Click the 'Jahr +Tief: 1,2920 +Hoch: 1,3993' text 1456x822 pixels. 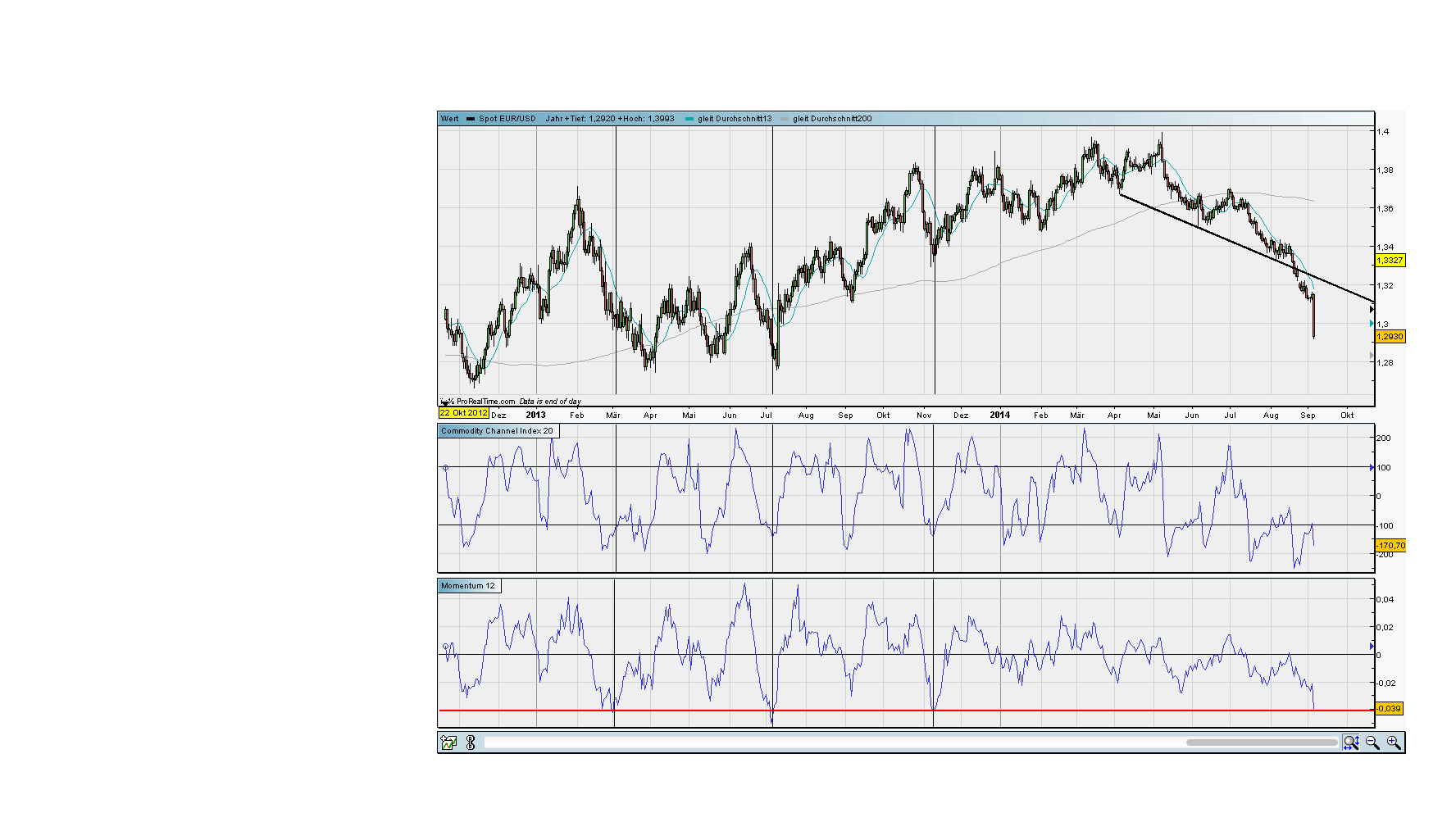610,119
